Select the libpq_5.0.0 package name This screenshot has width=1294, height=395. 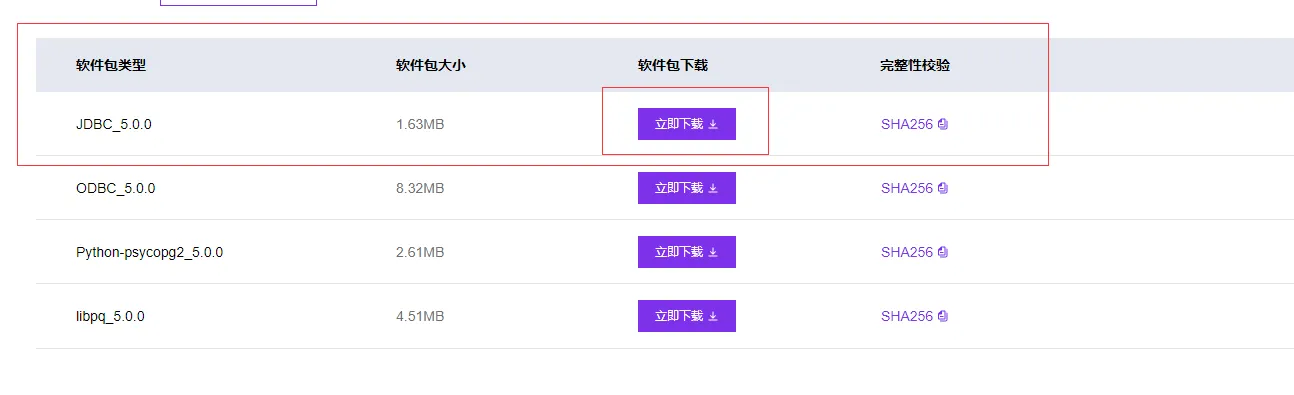111,317
